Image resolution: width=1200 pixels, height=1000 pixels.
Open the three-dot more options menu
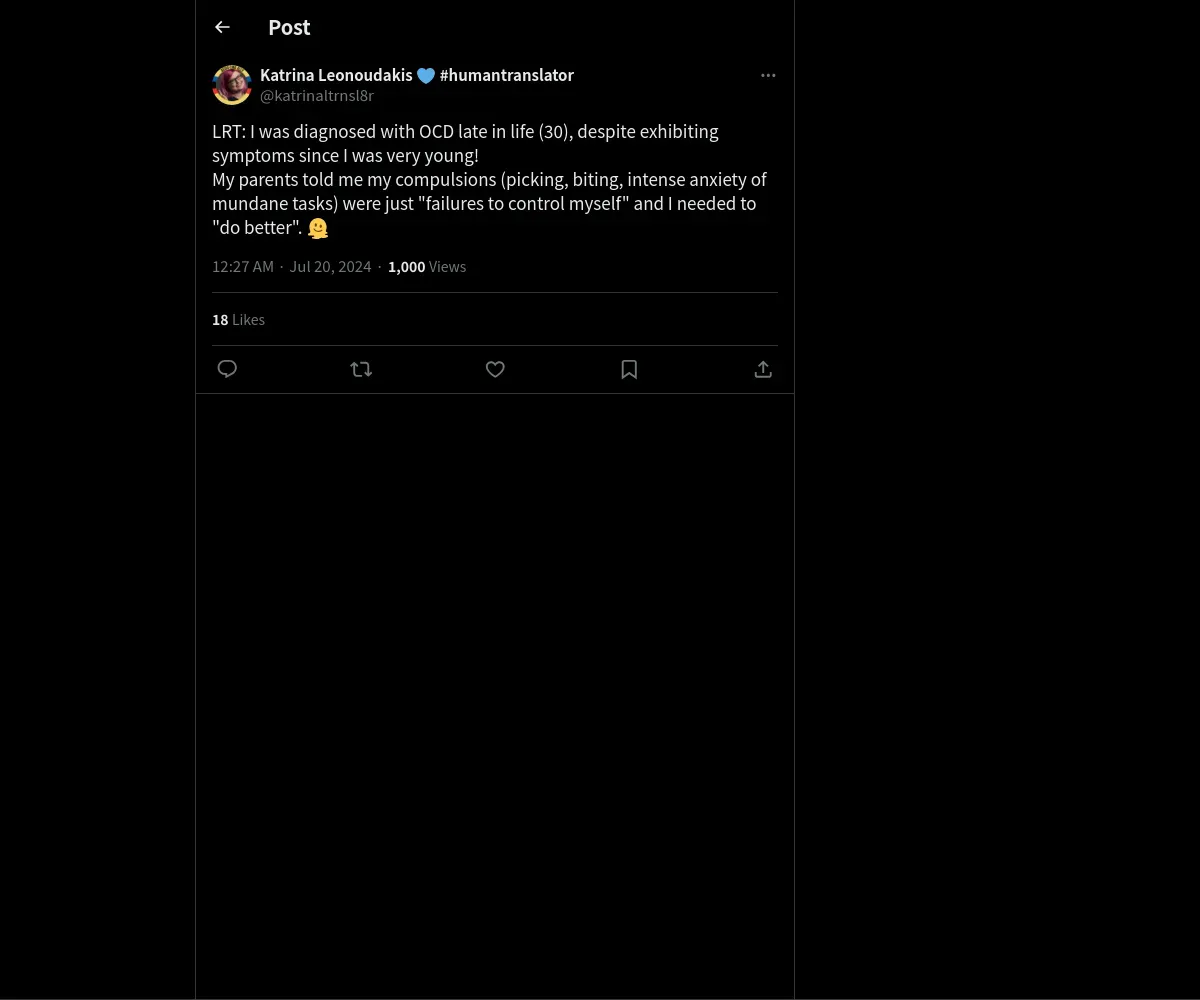point(768,75)
